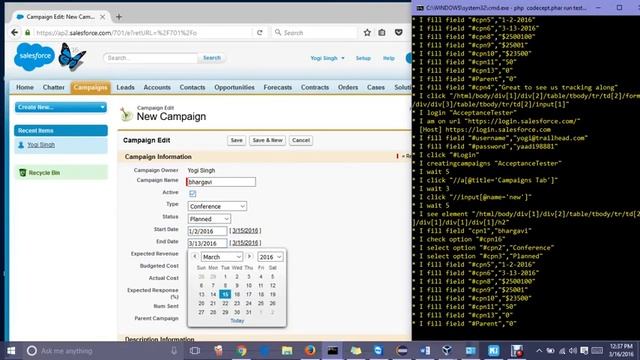Click the Recycle Bin icon in sidebar
640x360 pixels.
22,173
